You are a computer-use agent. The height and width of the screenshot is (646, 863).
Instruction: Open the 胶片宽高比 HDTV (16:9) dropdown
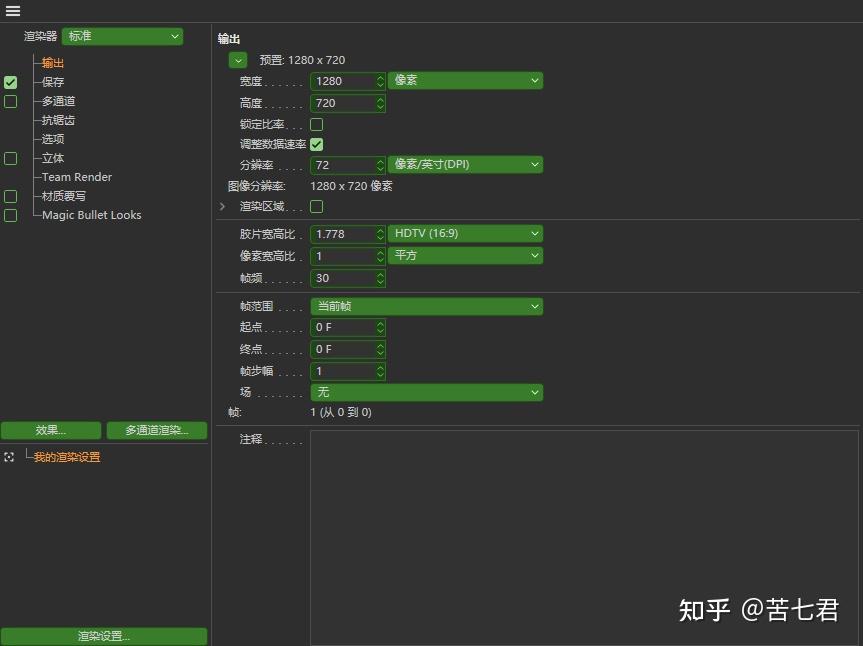point(465,233)
